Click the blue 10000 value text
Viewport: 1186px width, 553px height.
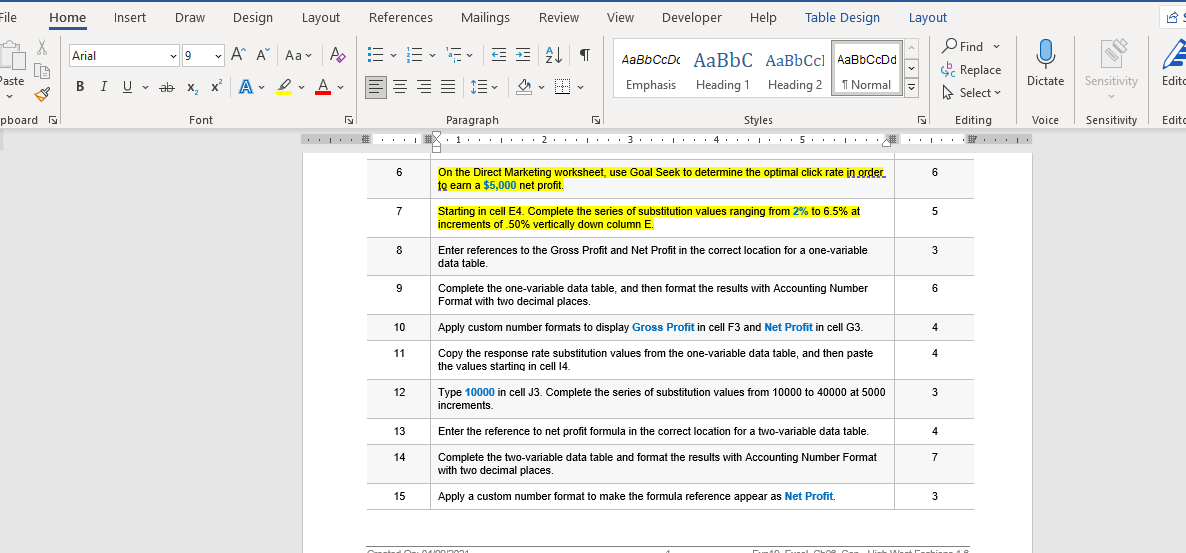480,393
